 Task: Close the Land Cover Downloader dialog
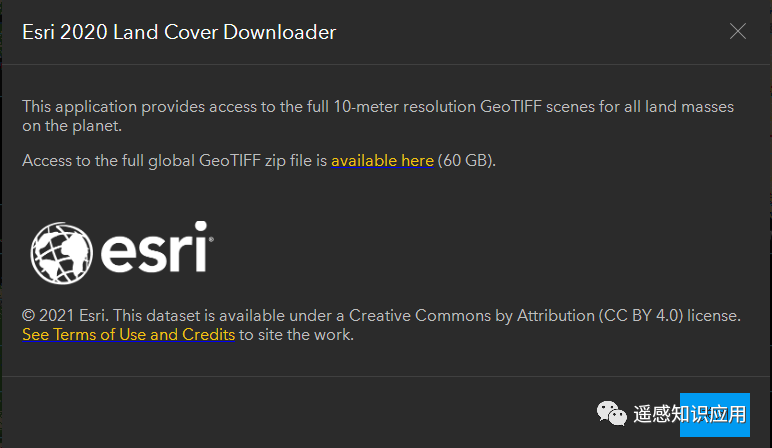[738, 31]
